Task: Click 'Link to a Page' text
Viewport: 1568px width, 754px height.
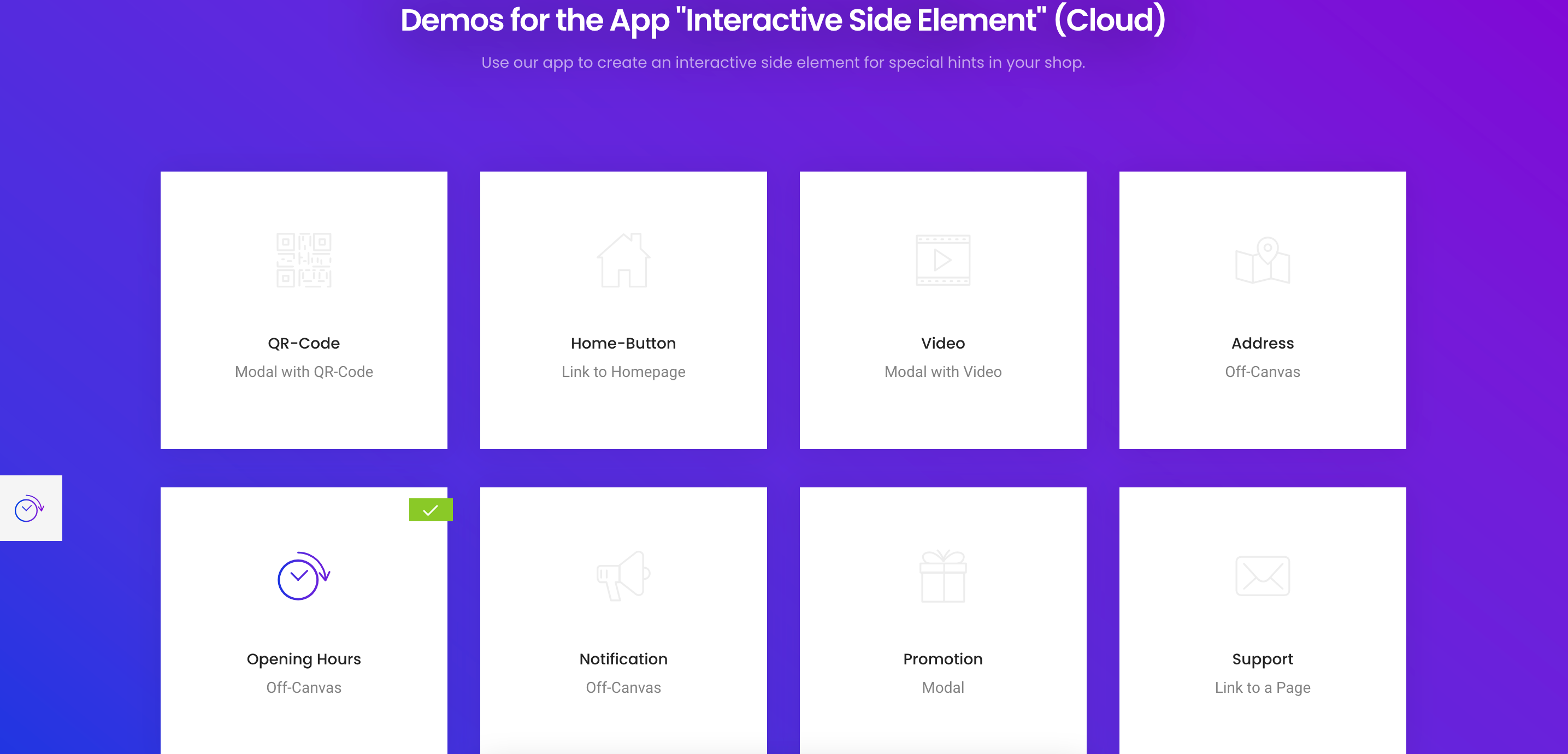Action: pos(1263,688)
